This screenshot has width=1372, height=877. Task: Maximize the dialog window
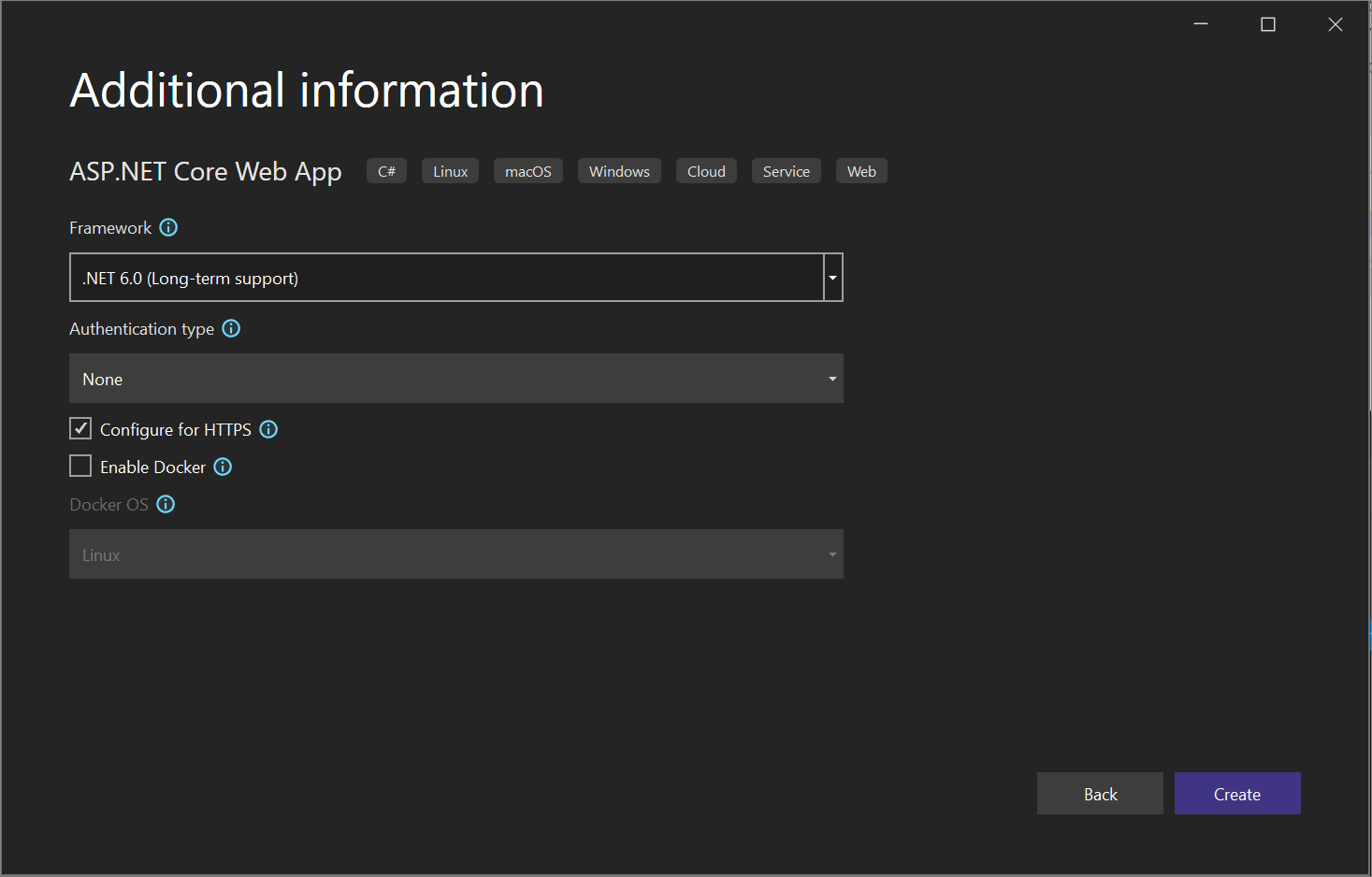[x=1268, y=24]
